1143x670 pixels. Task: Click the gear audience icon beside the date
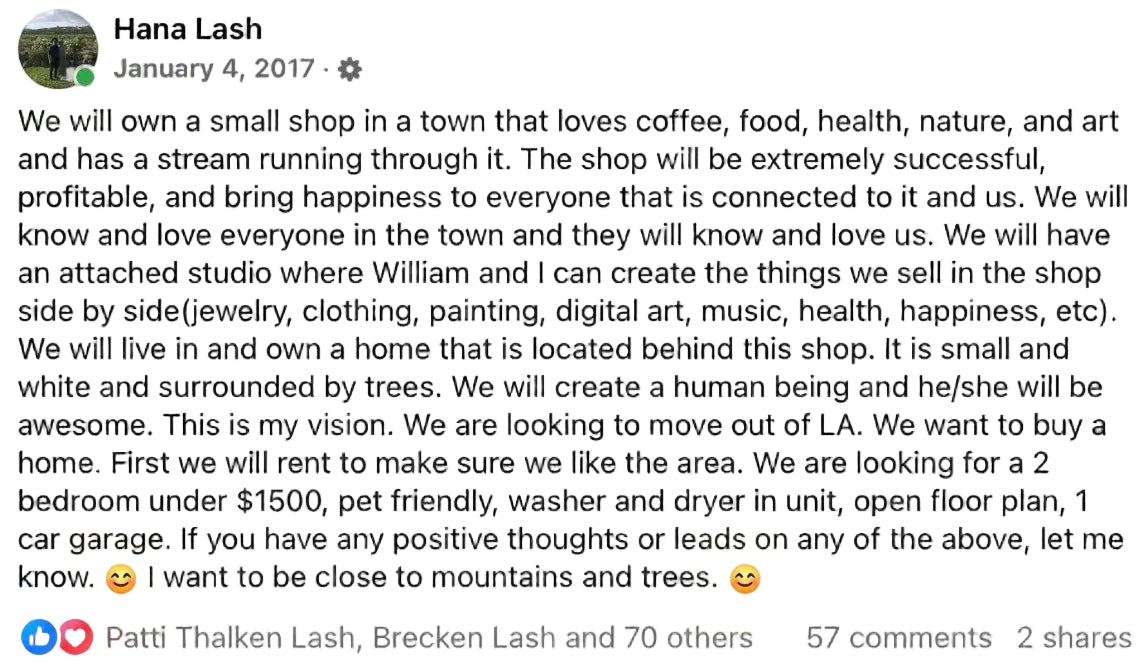click(x=349, y=70)
